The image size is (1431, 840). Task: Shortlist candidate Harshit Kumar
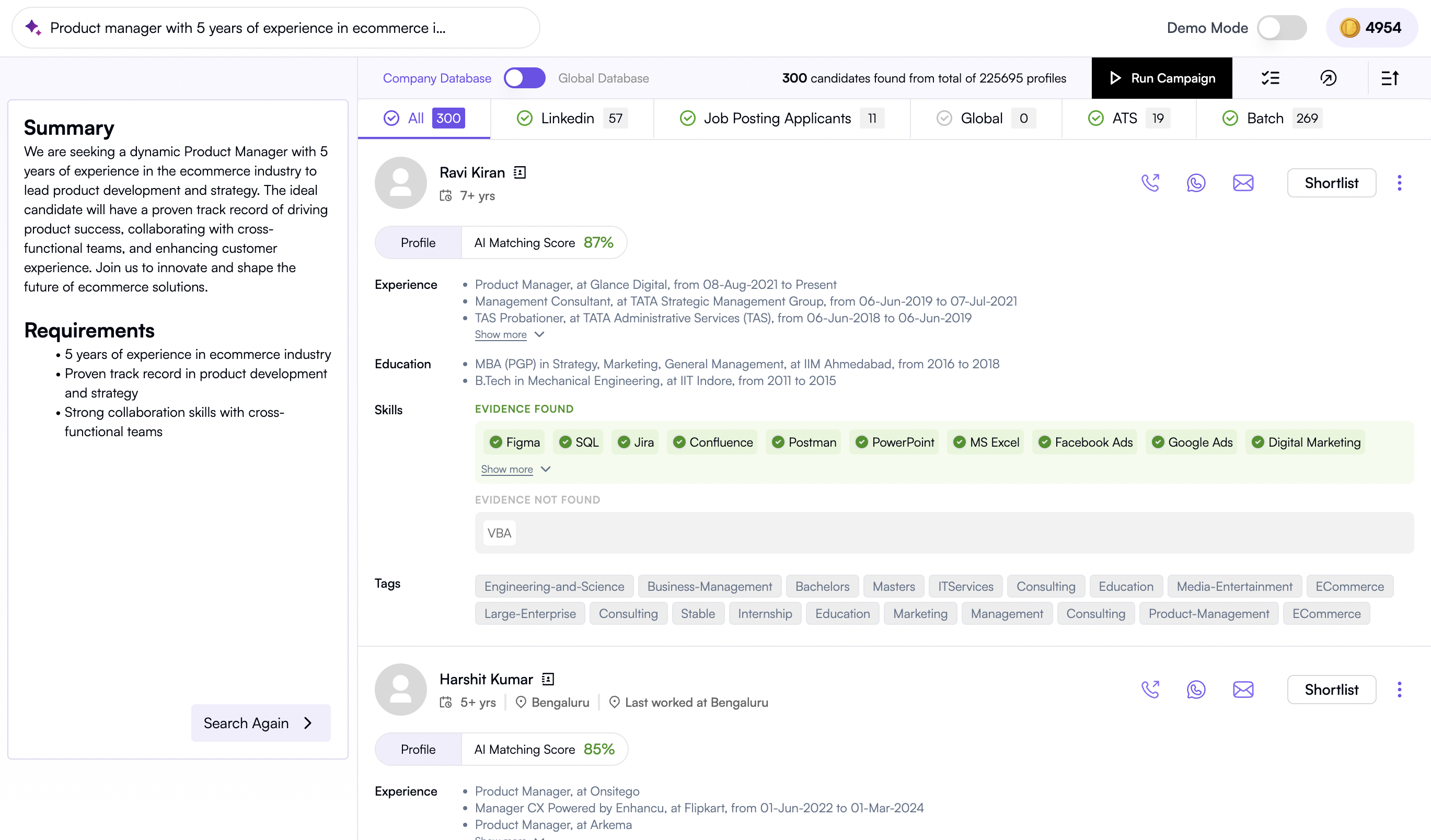(1331, 690)
